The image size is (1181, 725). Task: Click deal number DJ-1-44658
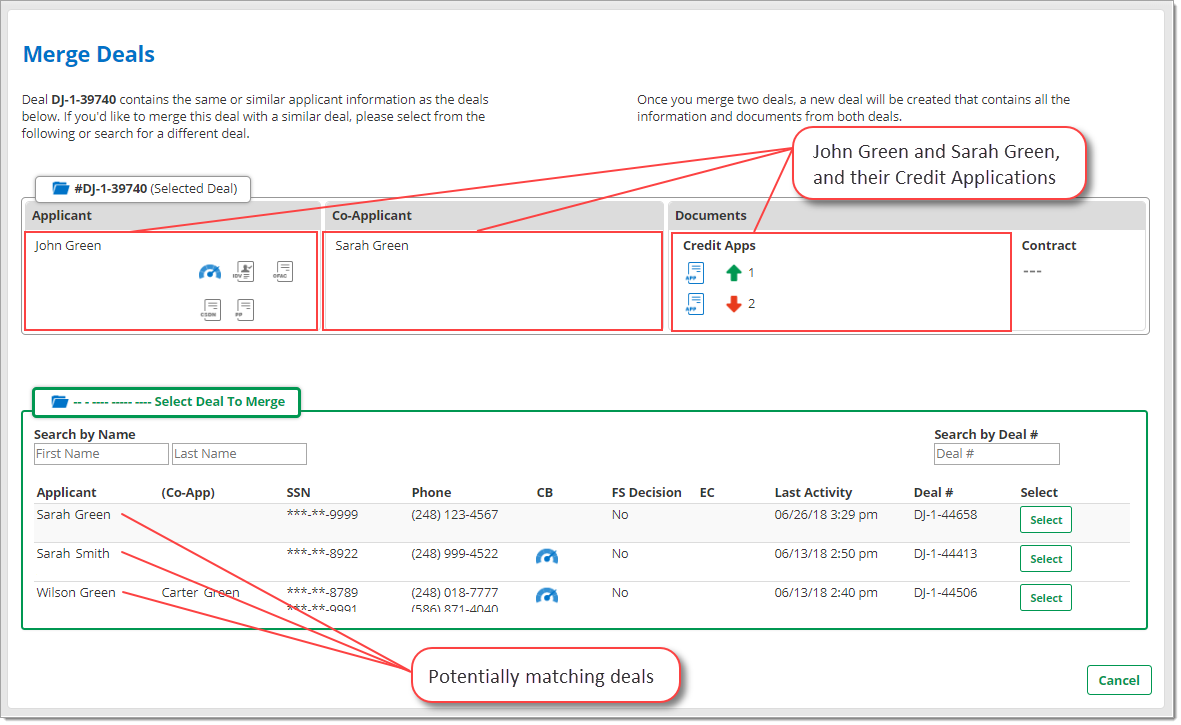[945, 515]
